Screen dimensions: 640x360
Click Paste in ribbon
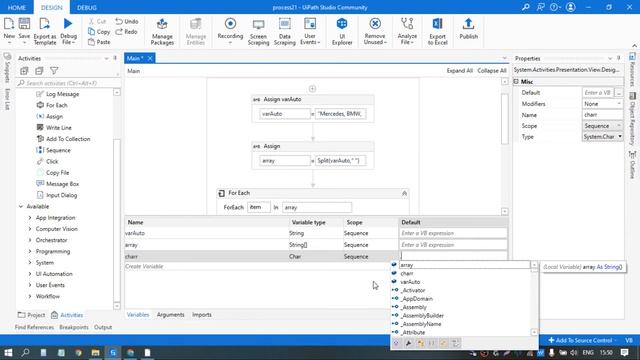[x=99, y=42]
